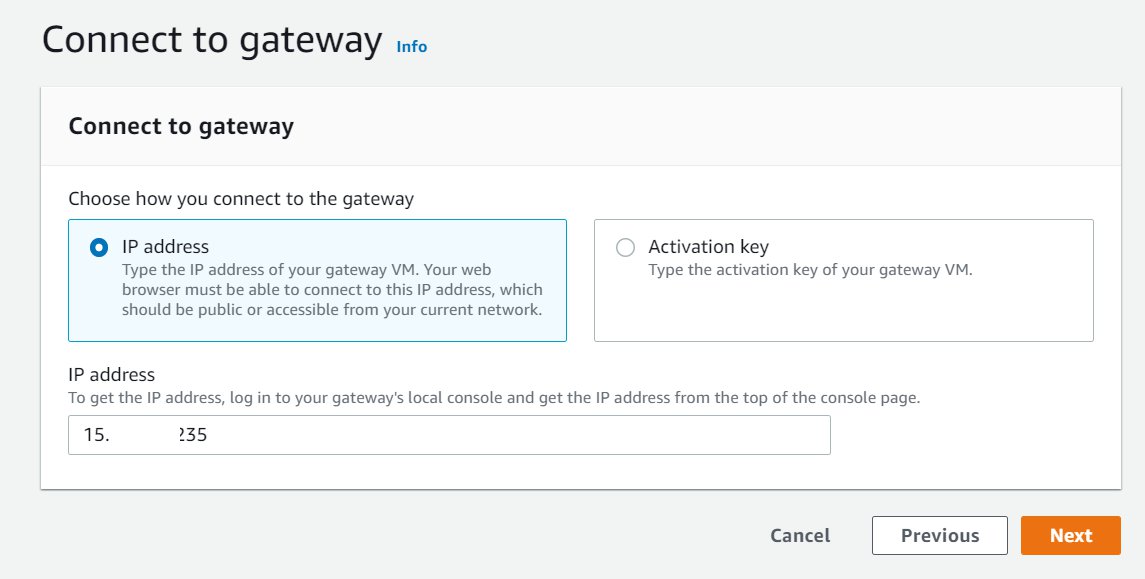
Task: Click the "IP address" label above the input
Action: pos(112,375)
